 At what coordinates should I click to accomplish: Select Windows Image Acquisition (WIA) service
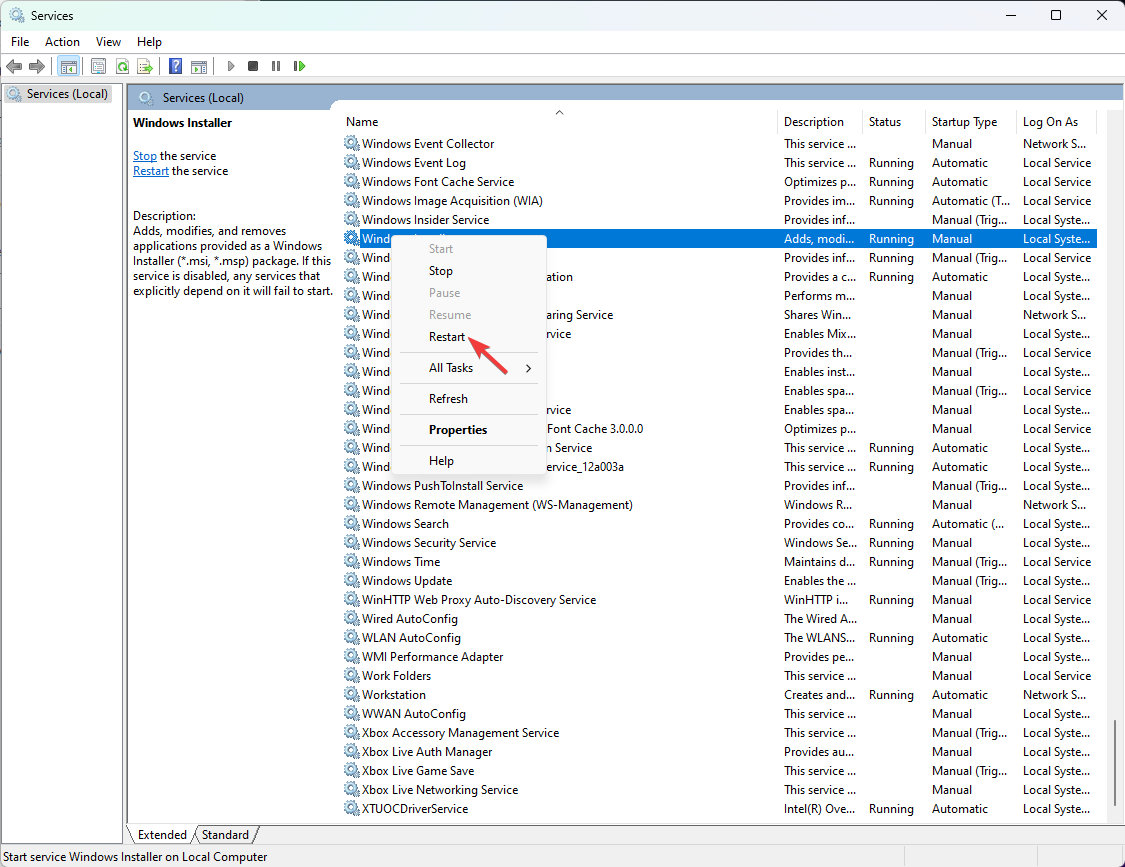pyautogui.click(x=720, y=201)
